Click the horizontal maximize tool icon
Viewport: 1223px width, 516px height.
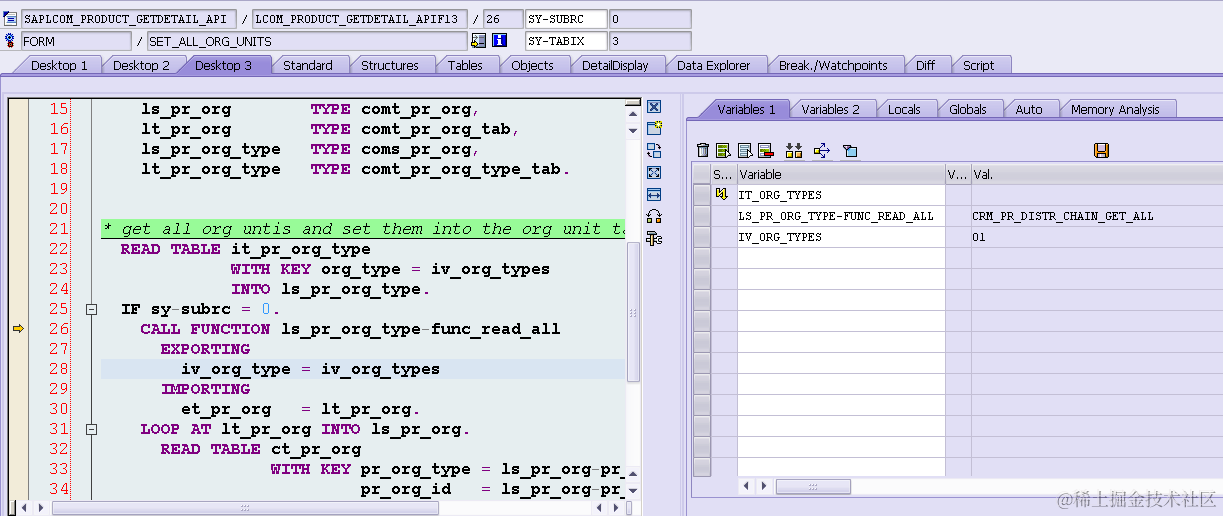654,194
